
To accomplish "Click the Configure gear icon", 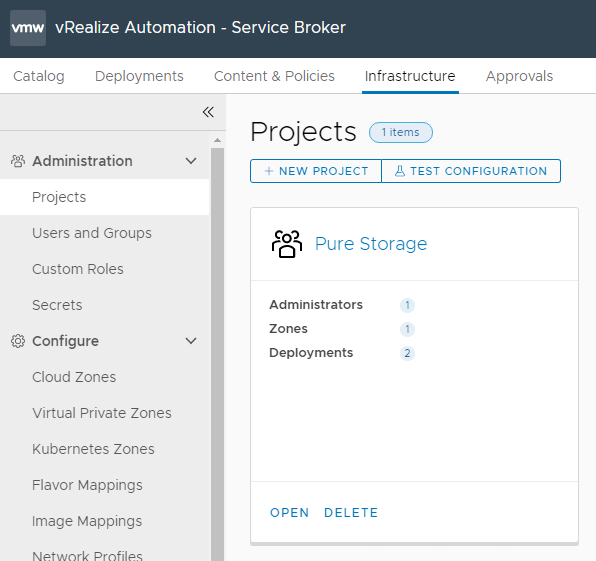I will tap(18, 341).
